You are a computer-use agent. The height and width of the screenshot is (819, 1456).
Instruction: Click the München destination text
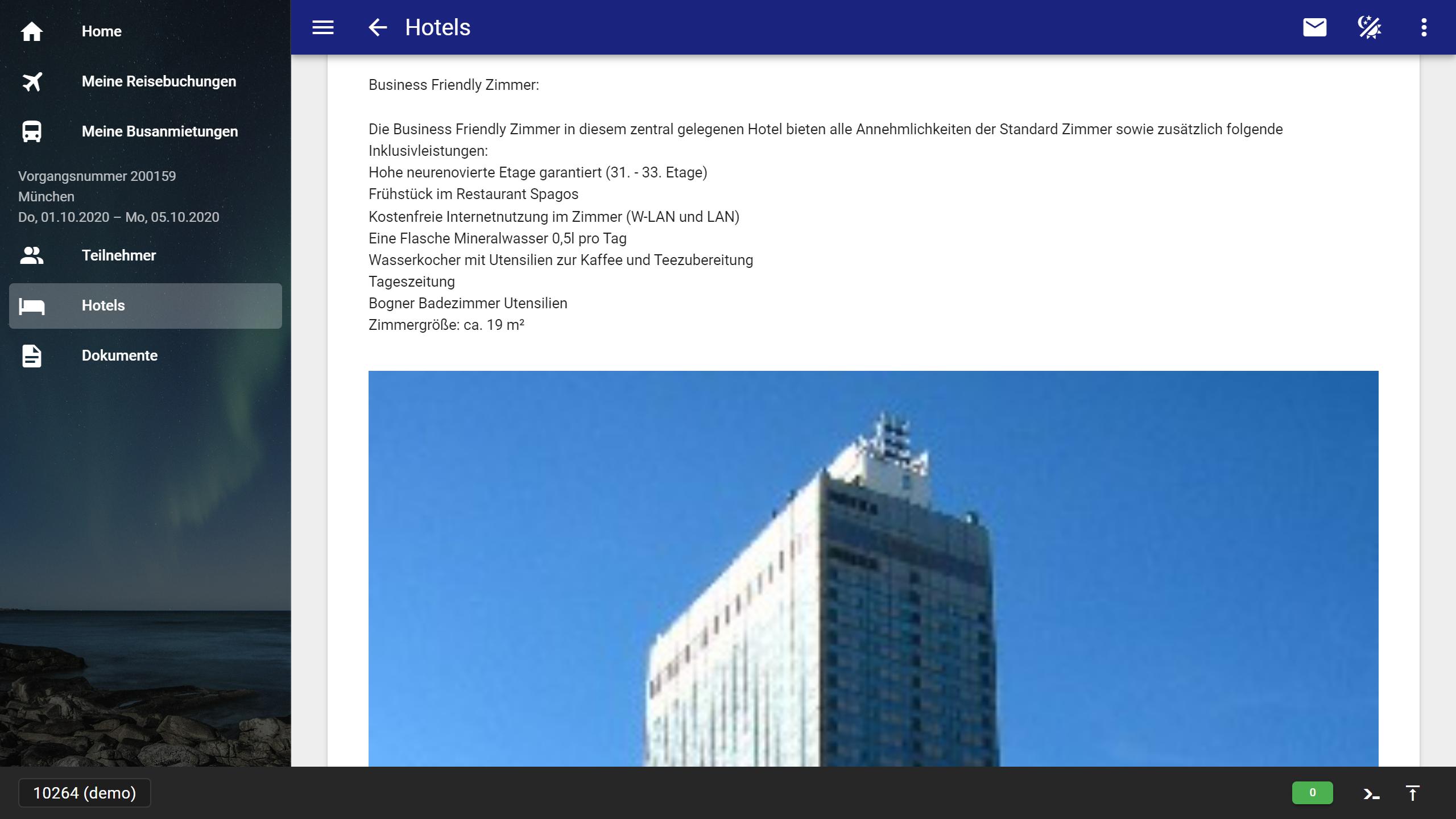coord(46,197)
